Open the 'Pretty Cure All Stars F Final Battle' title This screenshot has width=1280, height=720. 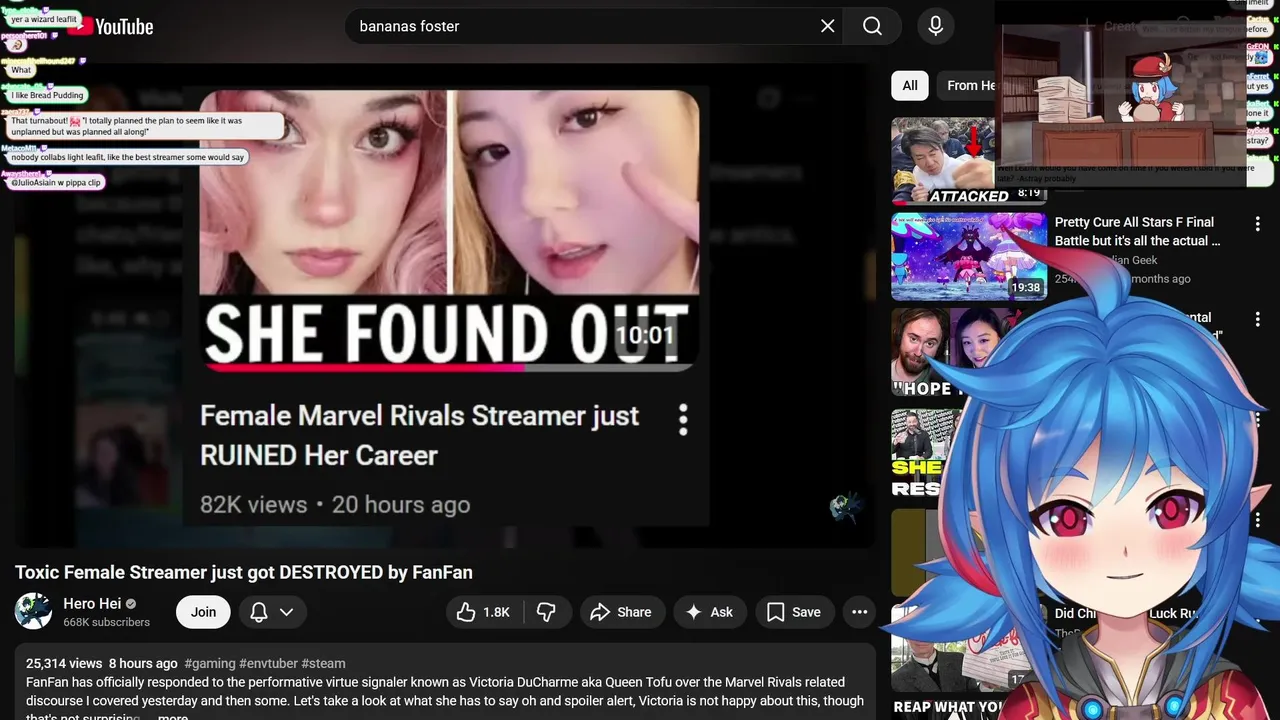coord(1137,231)
